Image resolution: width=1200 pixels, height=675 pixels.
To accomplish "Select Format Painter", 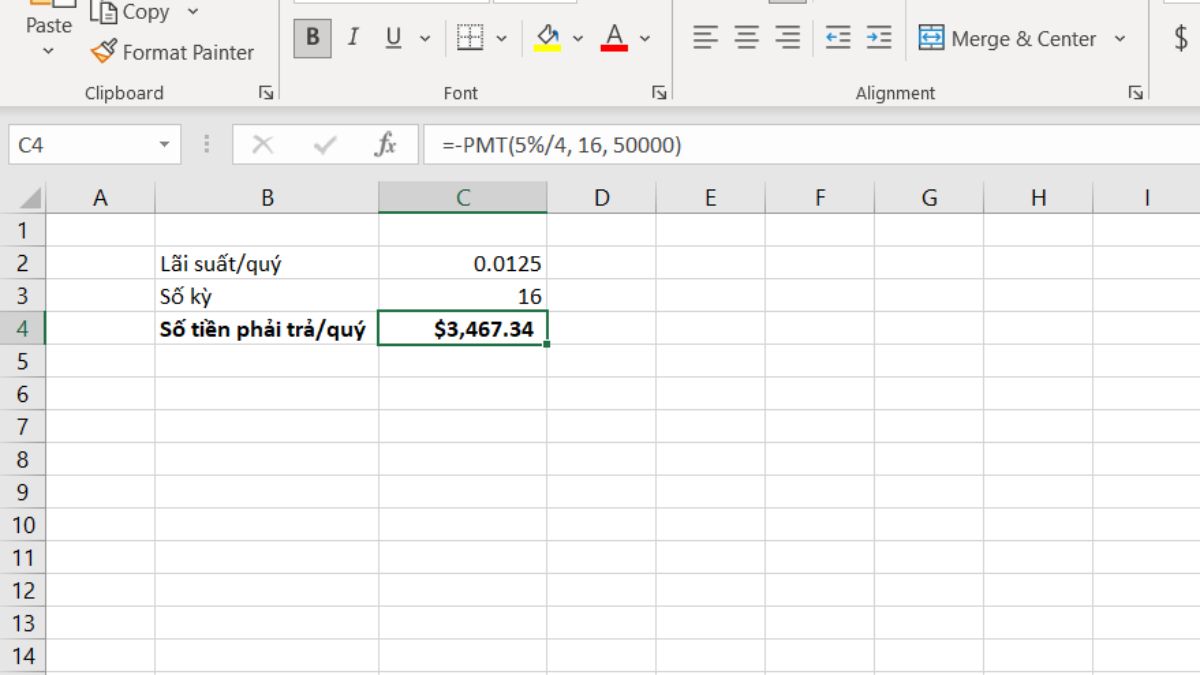I will (x=172, y=52).
